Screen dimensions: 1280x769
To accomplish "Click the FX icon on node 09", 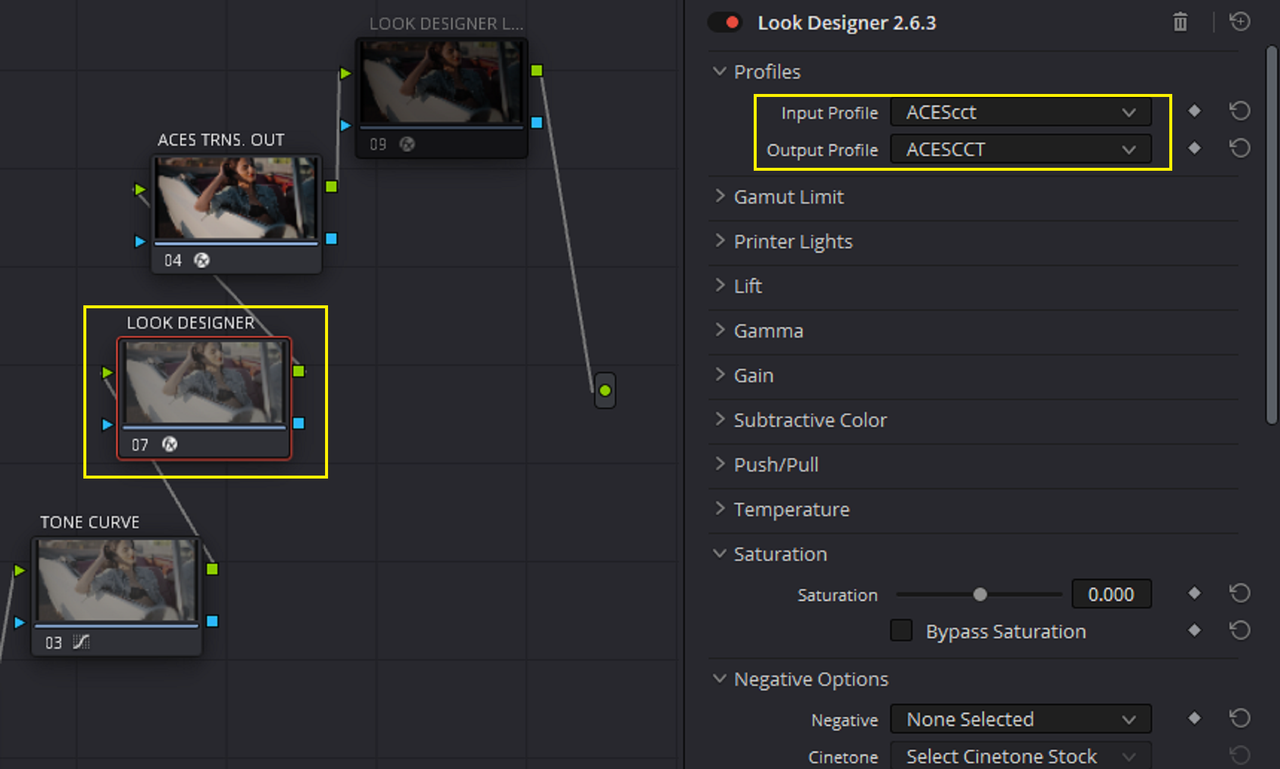I will tap(407, 144).
